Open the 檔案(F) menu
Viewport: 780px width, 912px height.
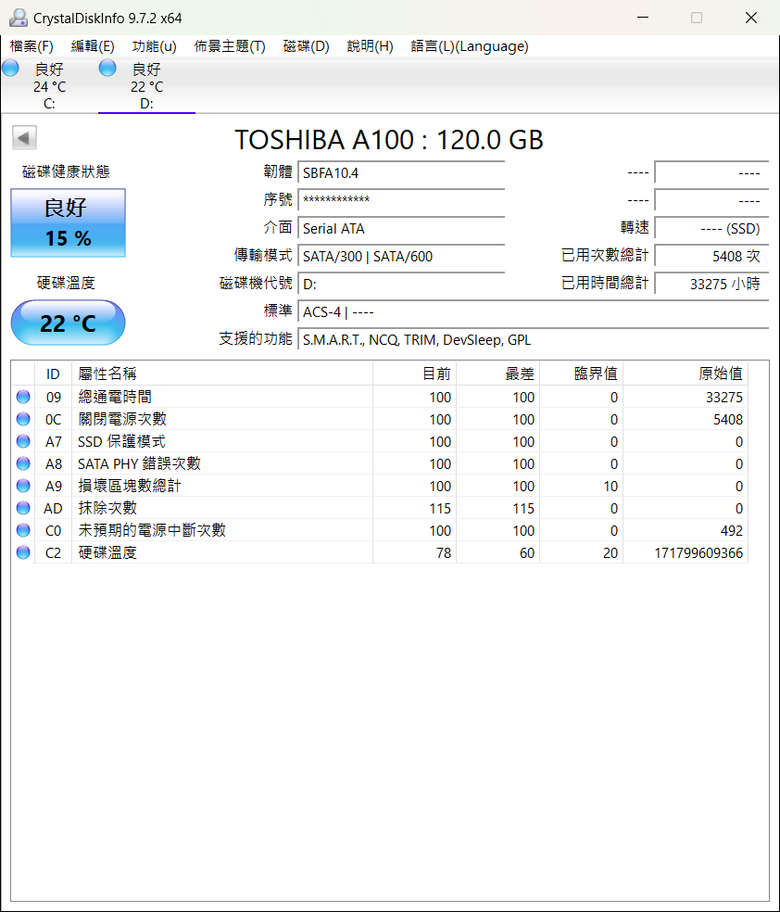[x=31, y=46]
